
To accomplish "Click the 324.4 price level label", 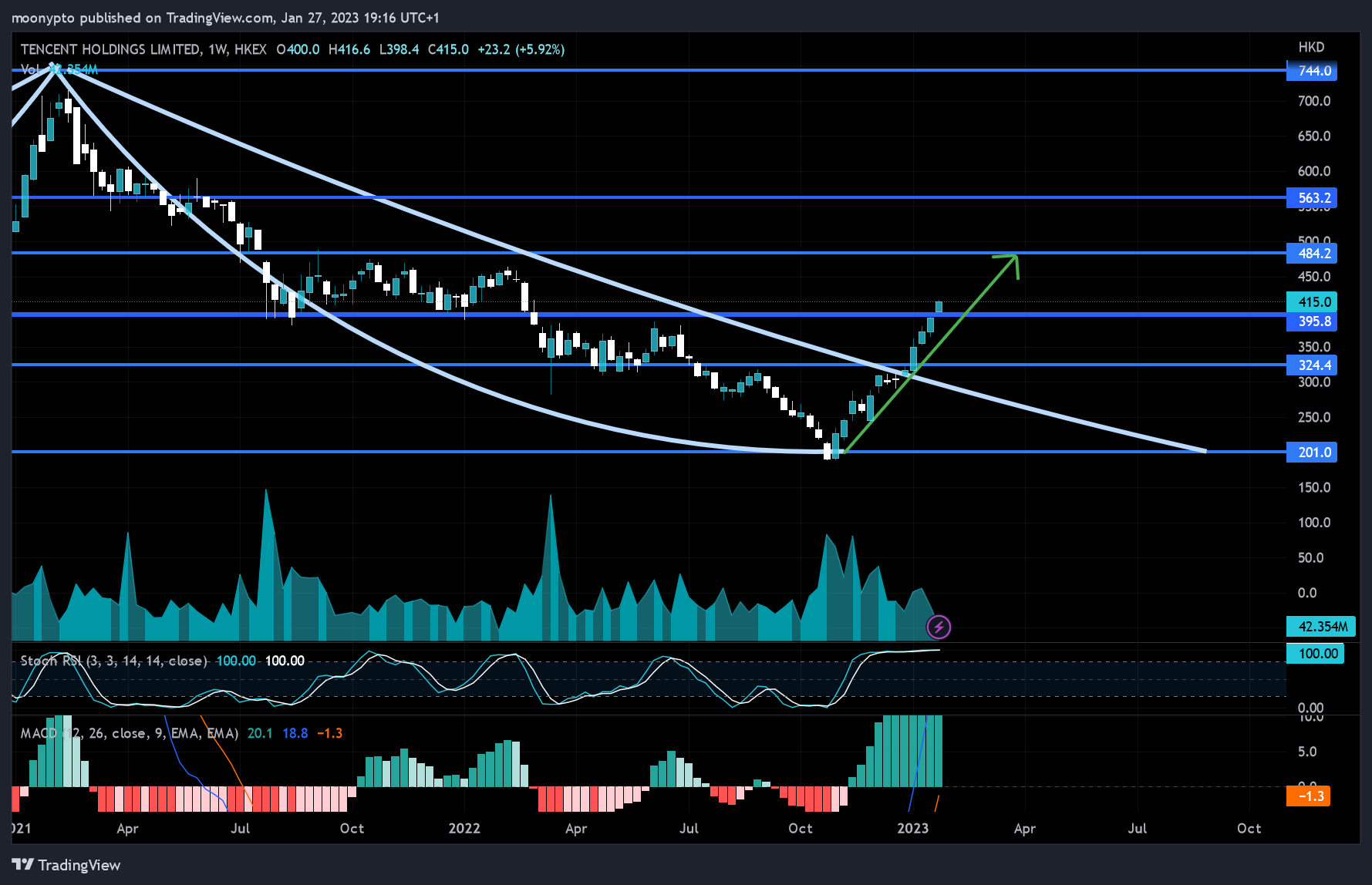I will [x=1312, y=365].
